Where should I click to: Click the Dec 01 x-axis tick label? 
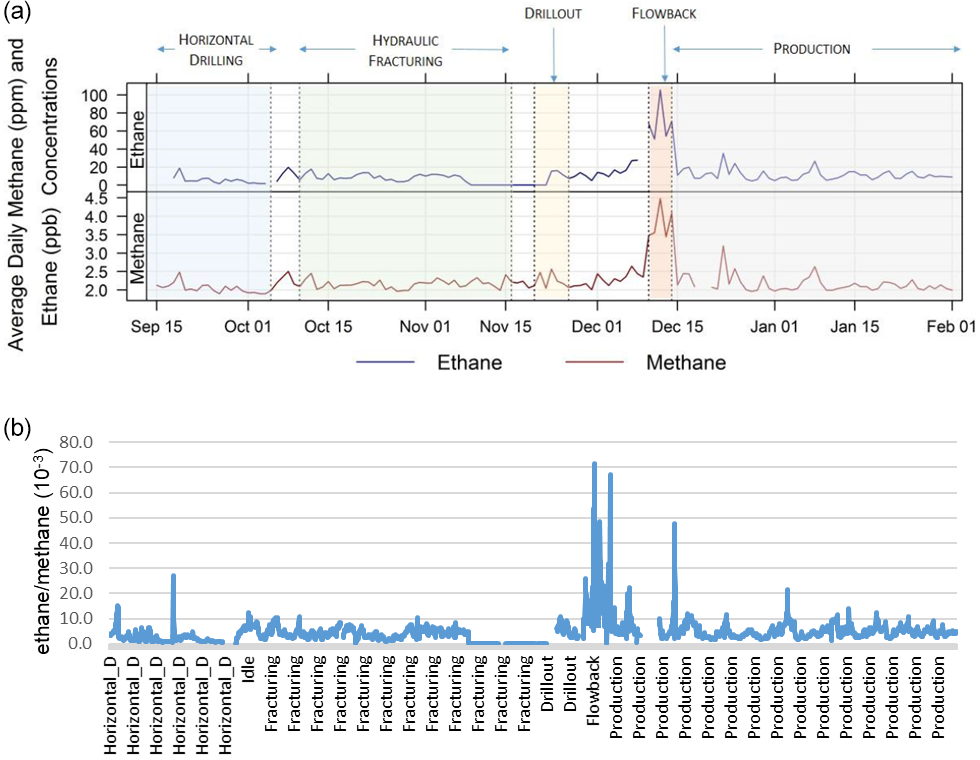599,326
